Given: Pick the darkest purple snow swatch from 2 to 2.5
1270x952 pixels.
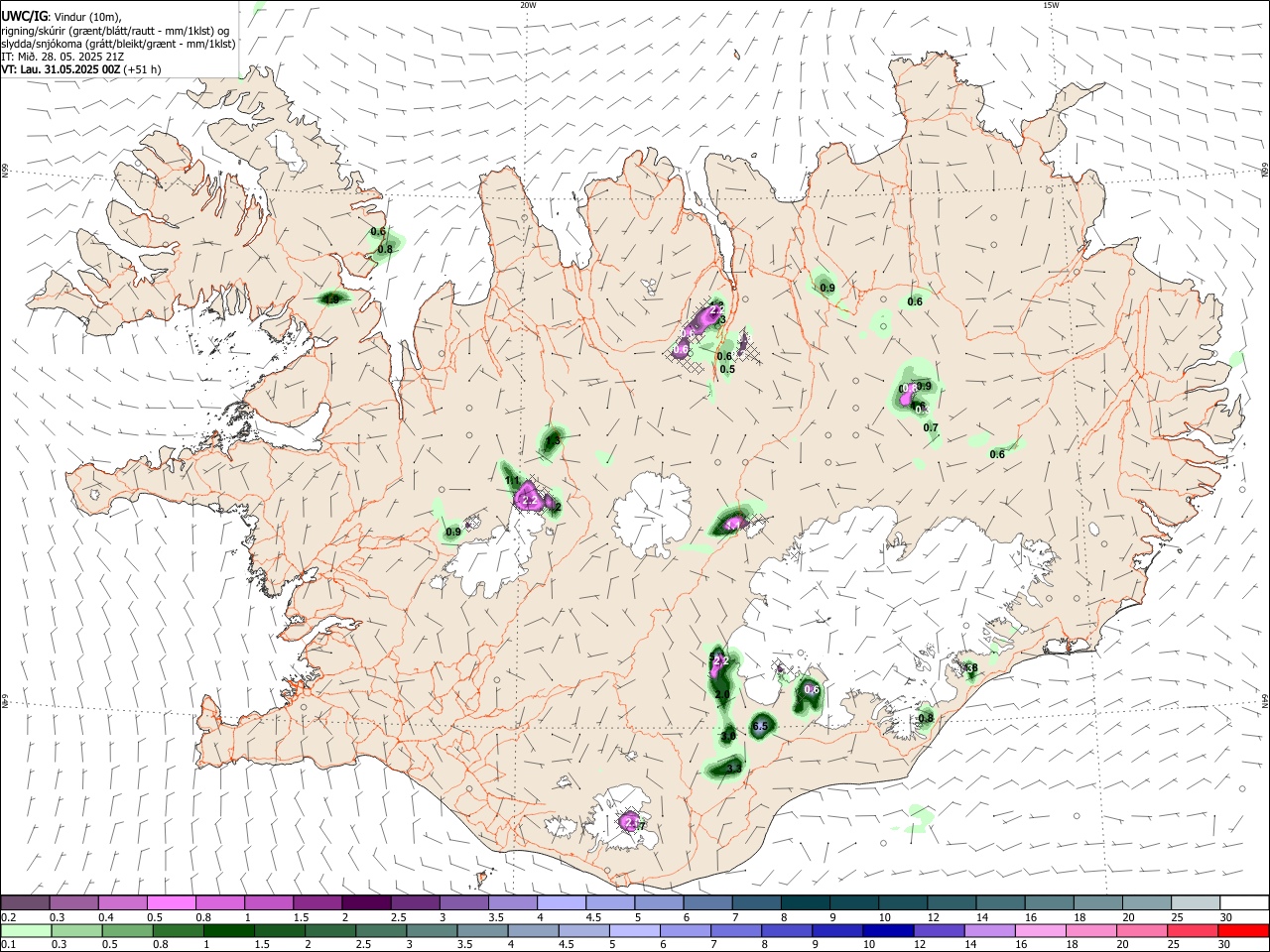Looking at the screenshot, I should tap(366, 902).
